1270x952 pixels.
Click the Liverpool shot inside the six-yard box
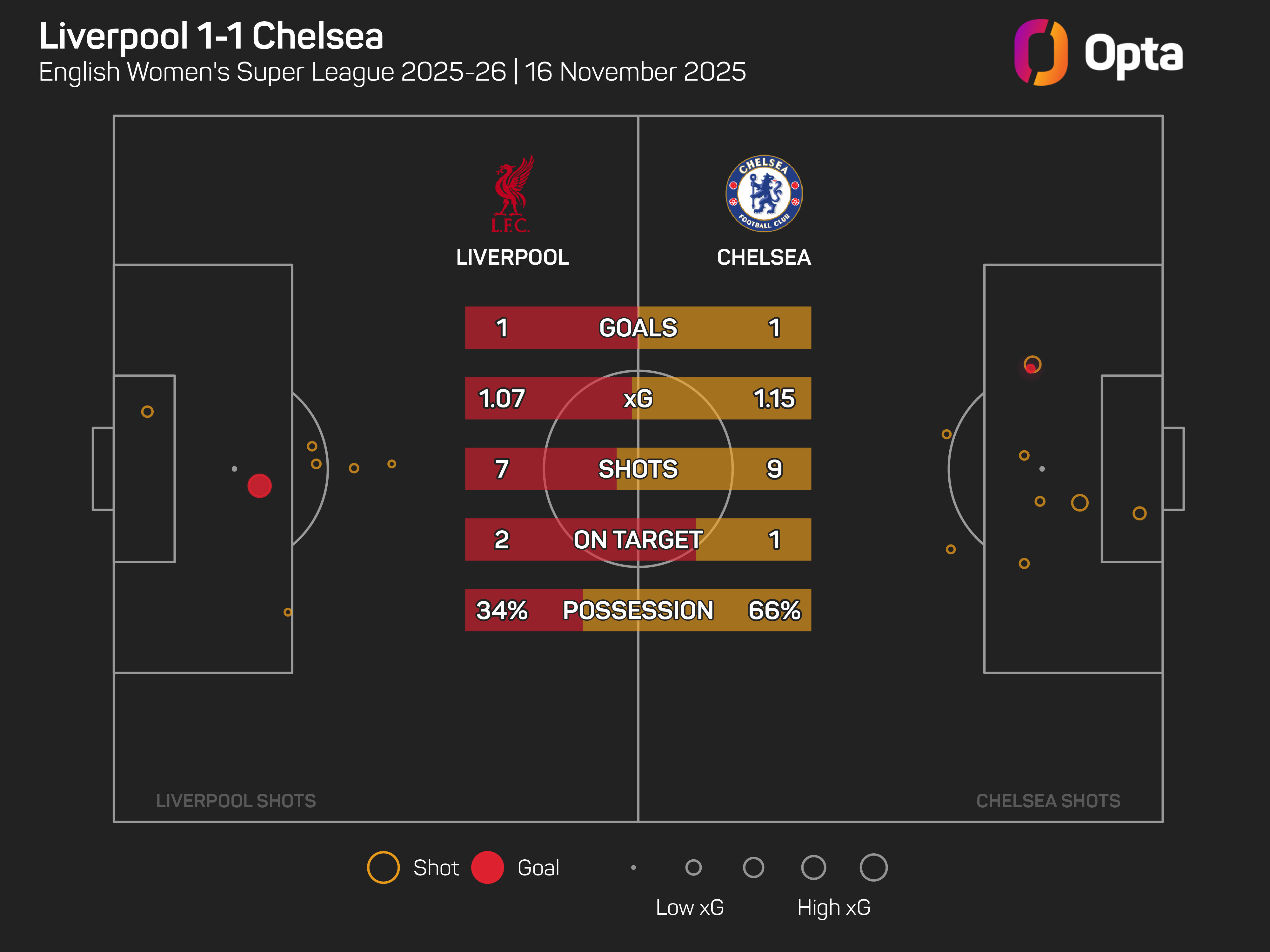(x=148, y=412)
